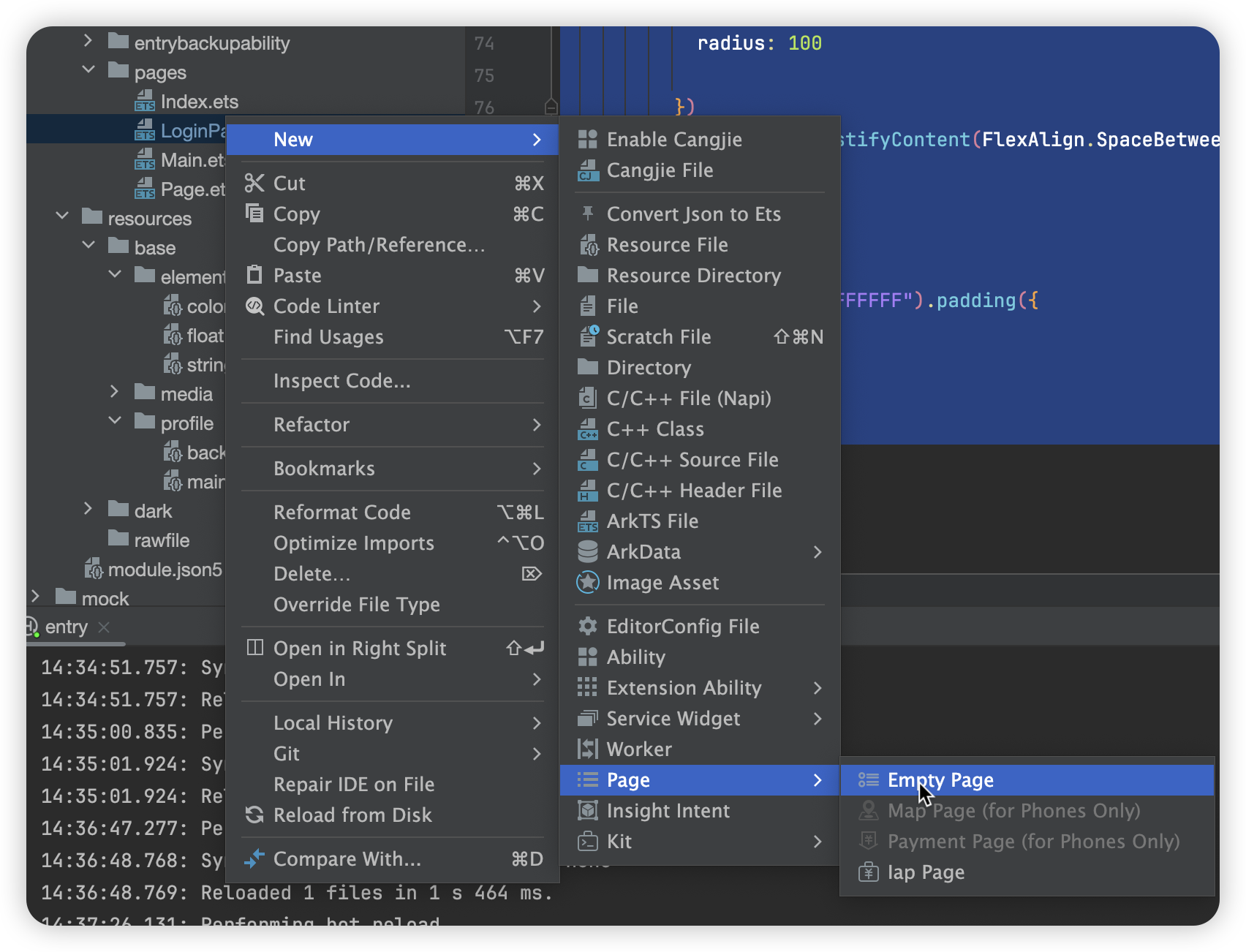Click the Iap Page icon

(869, 872)
